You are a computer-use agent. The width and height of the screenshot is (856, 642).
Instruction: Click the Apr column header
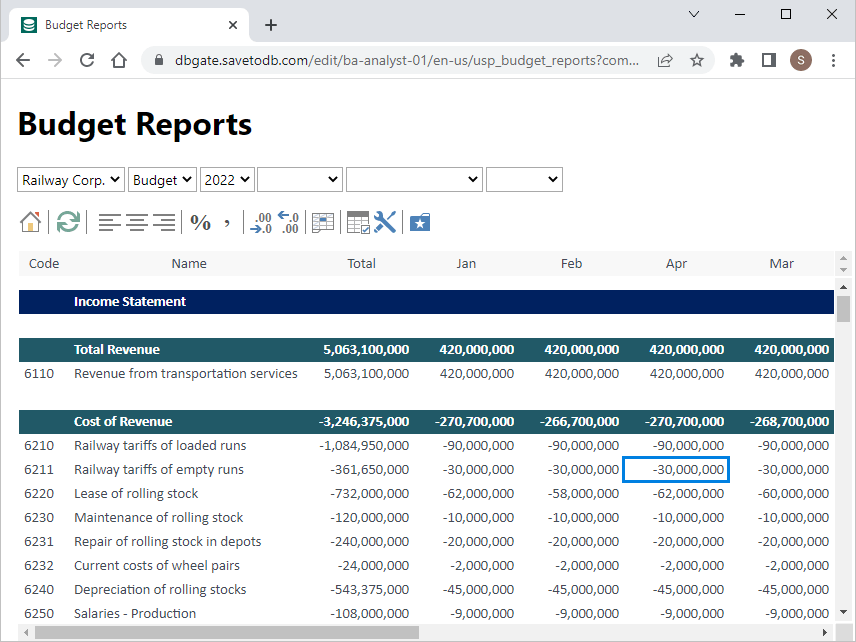click(x=676, y=264)
